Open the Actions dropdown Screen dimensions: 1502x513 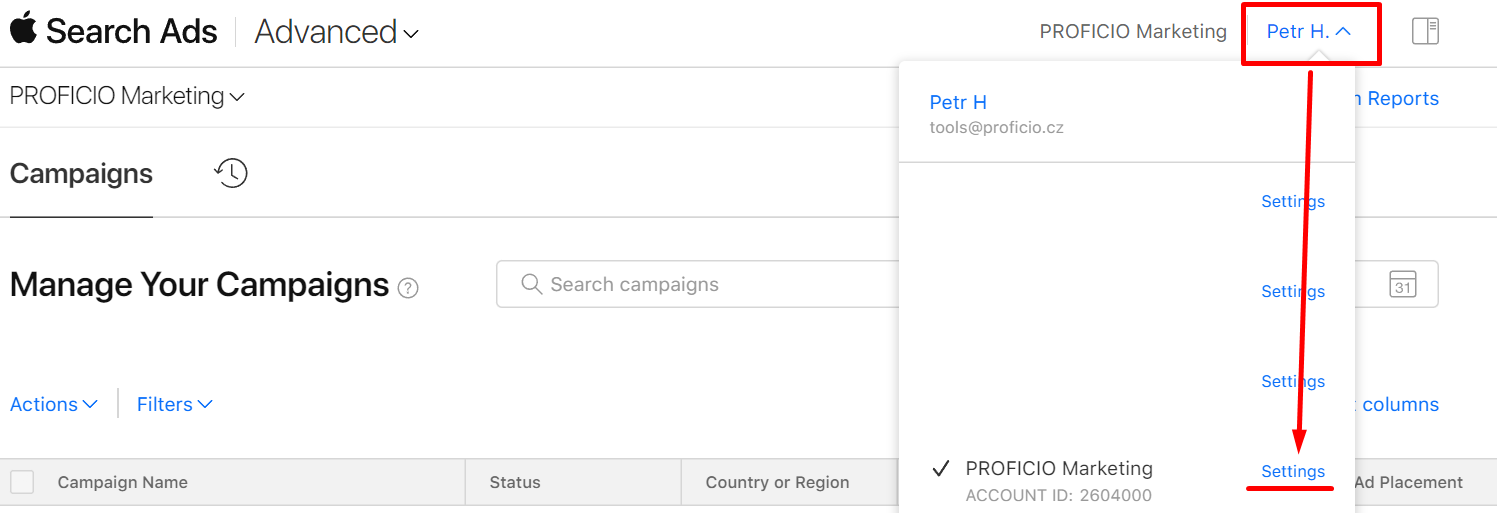(54, 404)
